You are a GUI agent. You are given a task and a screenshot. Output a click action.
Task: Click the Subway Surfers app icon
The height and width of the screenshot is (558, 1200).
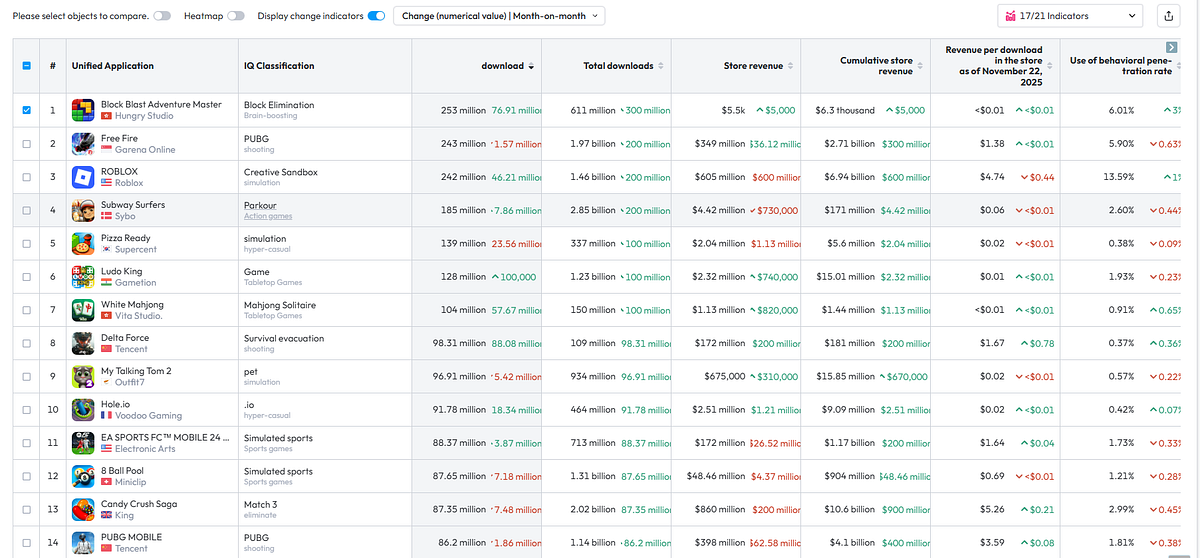(84, 210)
